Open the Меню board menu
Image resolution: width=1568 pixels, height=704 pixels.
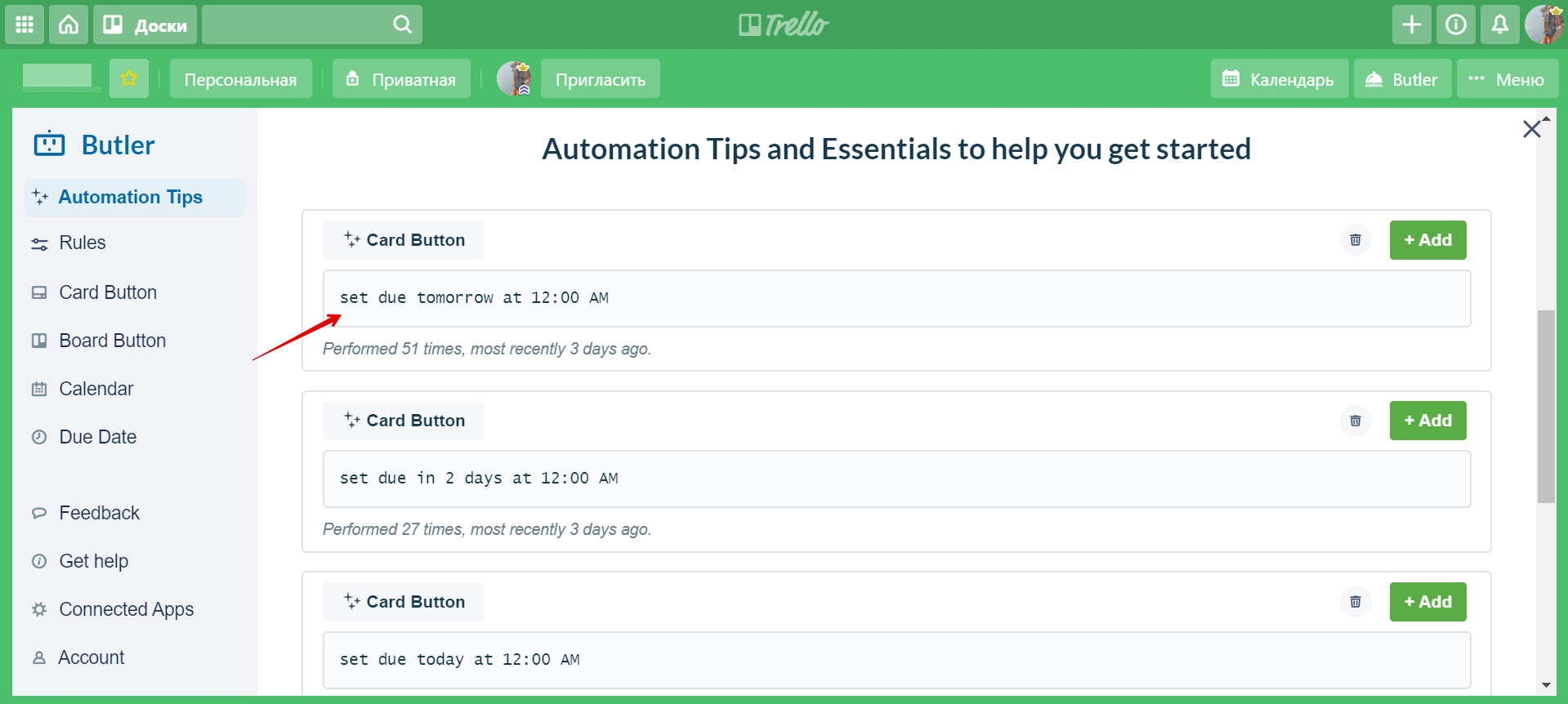1508,78
